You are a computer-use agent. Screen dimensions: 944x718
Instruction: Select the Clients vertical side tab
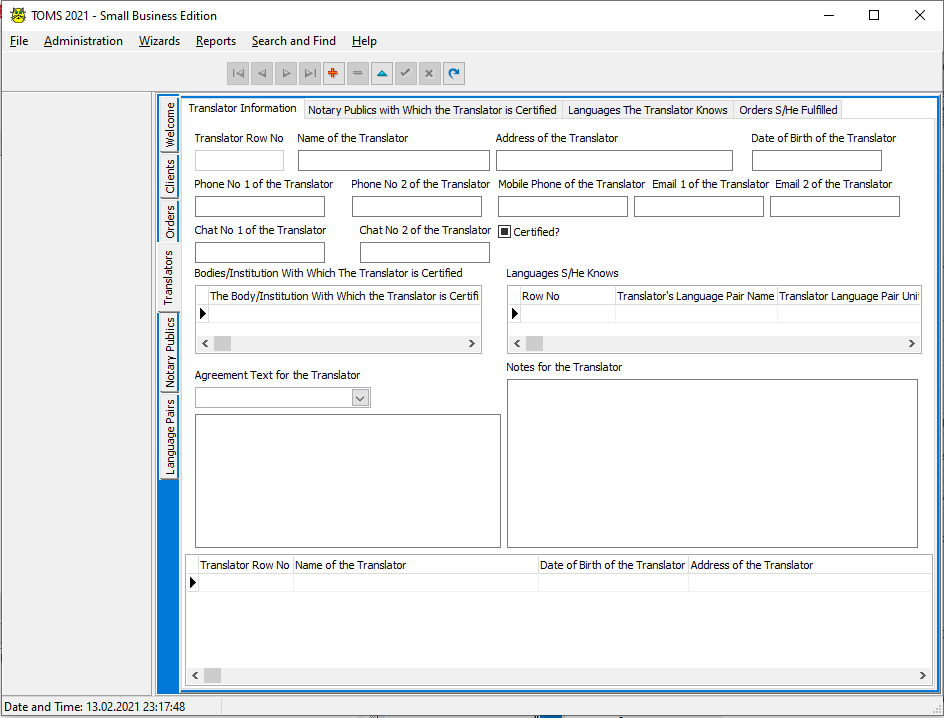click(x=170, y=176)
